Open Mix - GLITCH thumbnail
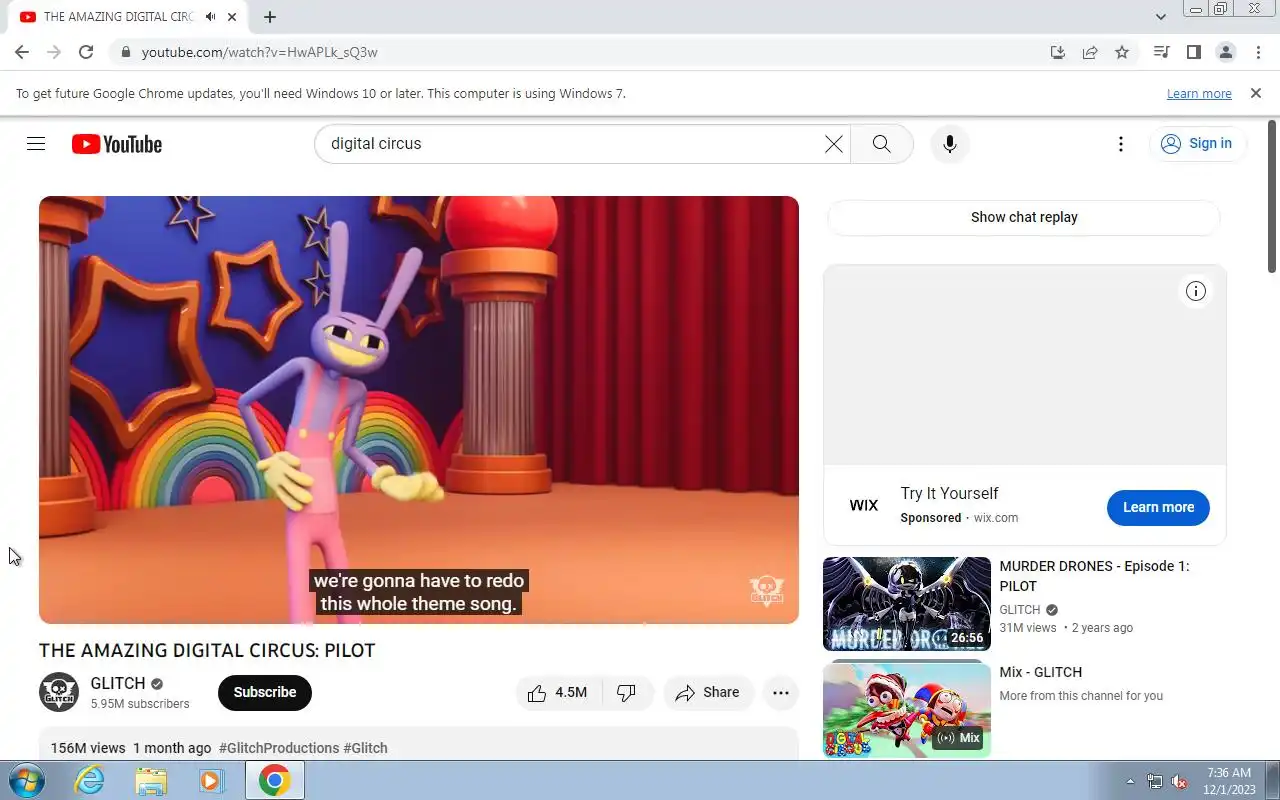1280x800 pixels. pyautogui.click(x=907, y=710)
